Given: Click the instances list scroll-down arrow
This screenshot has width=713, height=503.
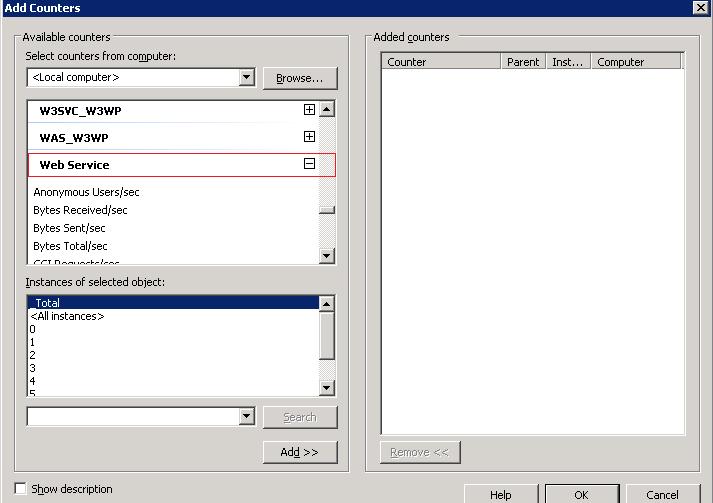Looking at the screenshot, I should 326,388.
